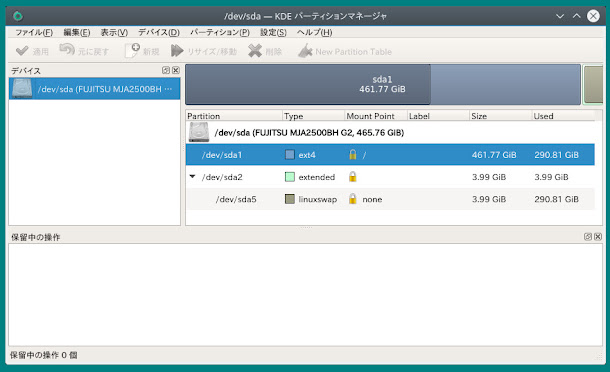Close the デバイス panel with its x icon
610x372 pixels.
[x=176, y=70]
